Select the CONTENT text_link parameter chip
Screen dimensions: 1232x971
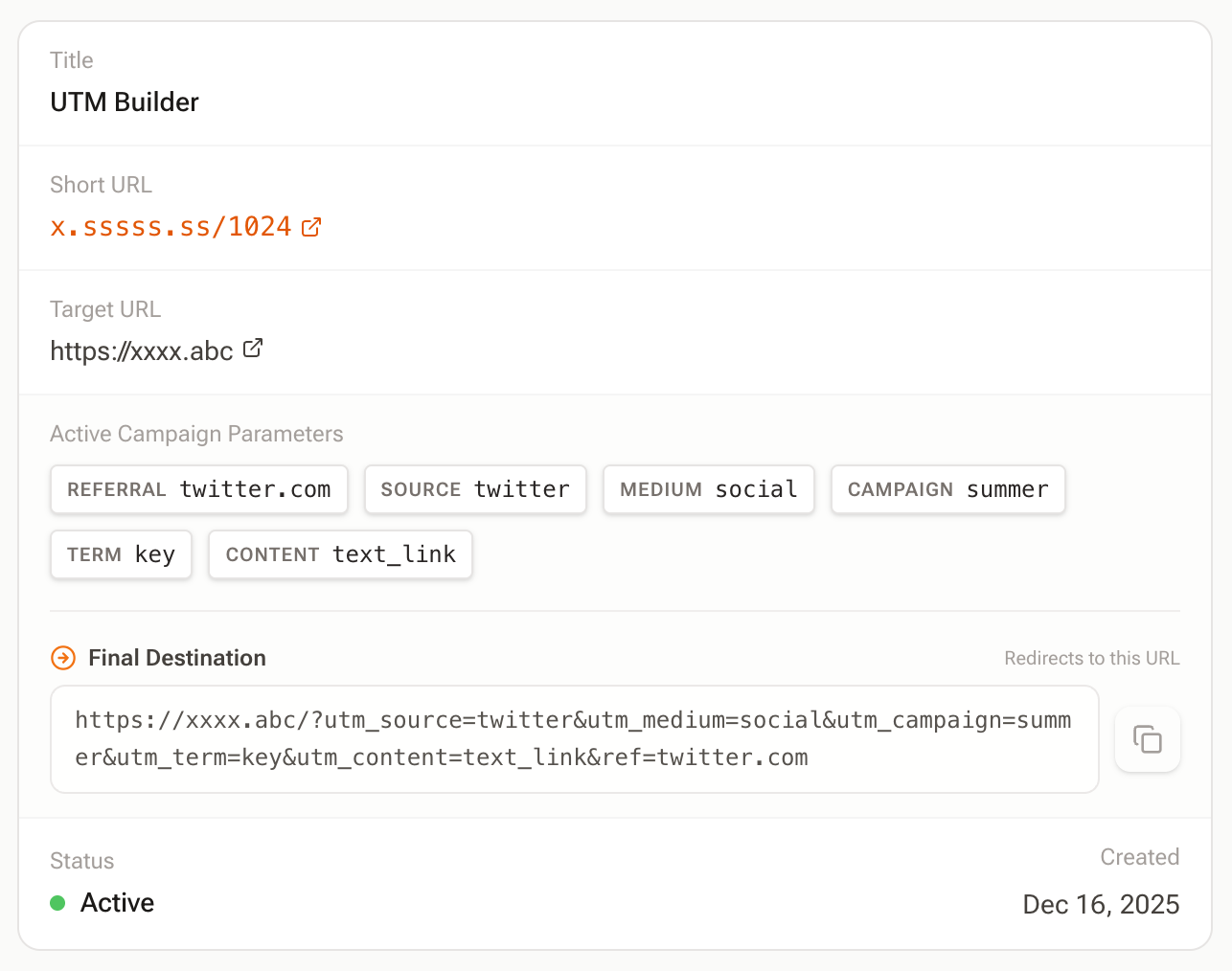tap(340, 554)
